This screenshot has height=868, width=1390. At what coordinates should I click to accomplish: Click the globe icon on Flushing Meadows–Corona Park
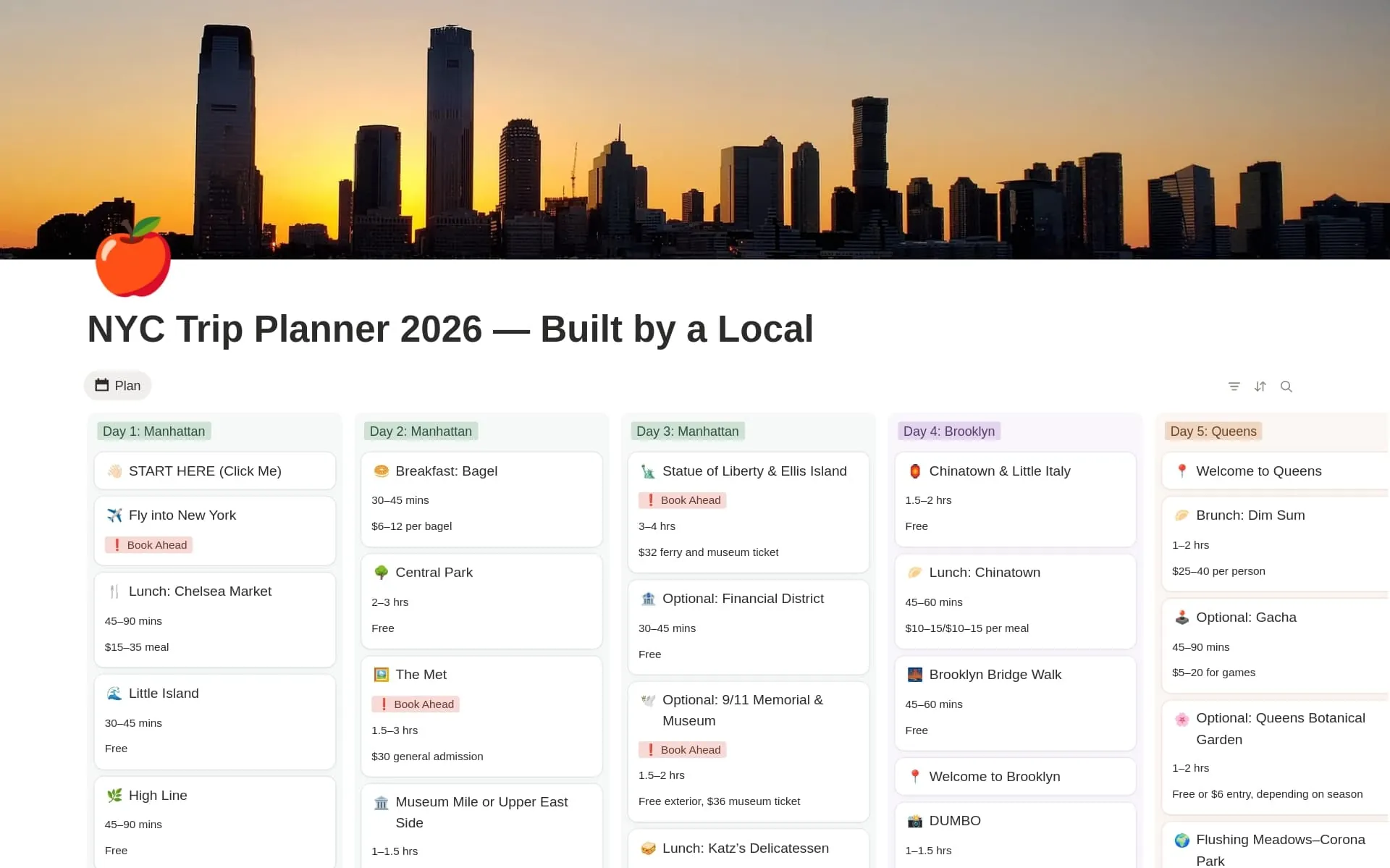pos(1182,840)
